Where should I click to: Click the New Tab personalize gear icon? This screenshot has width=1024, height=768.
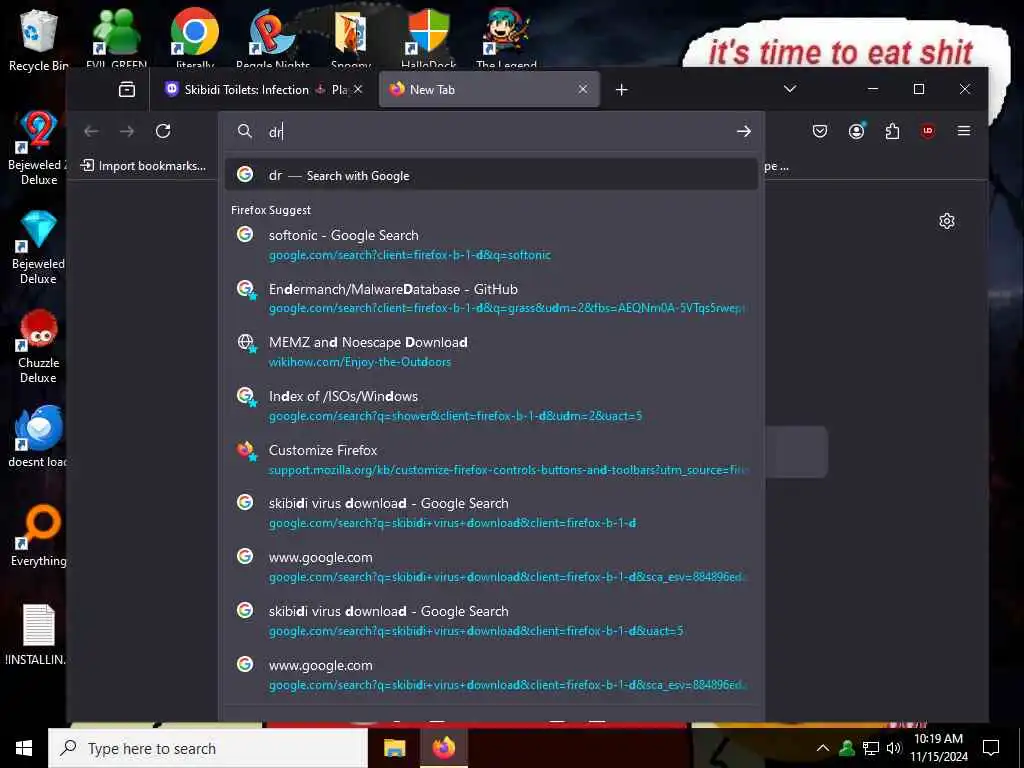pyautogui.click(x=946, y=221)
